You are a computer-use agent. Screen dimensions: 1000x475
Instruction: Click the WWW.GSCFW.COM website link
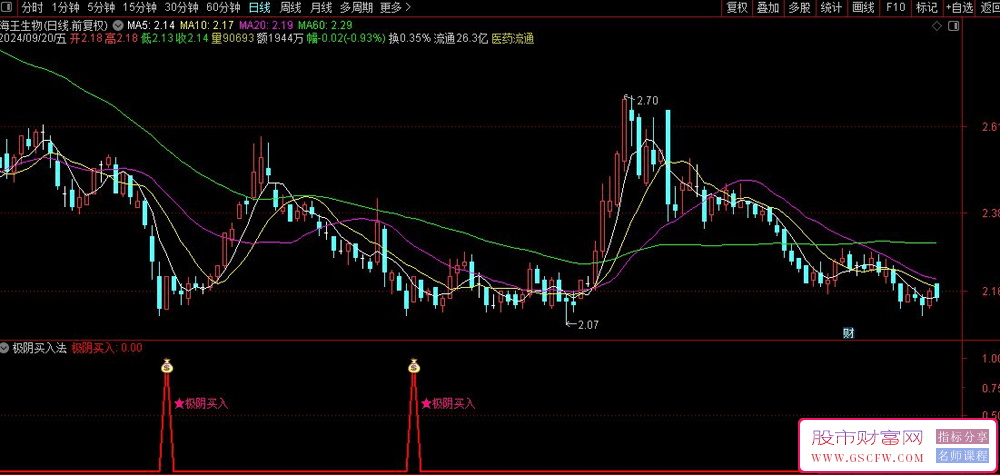coord(867,458)
